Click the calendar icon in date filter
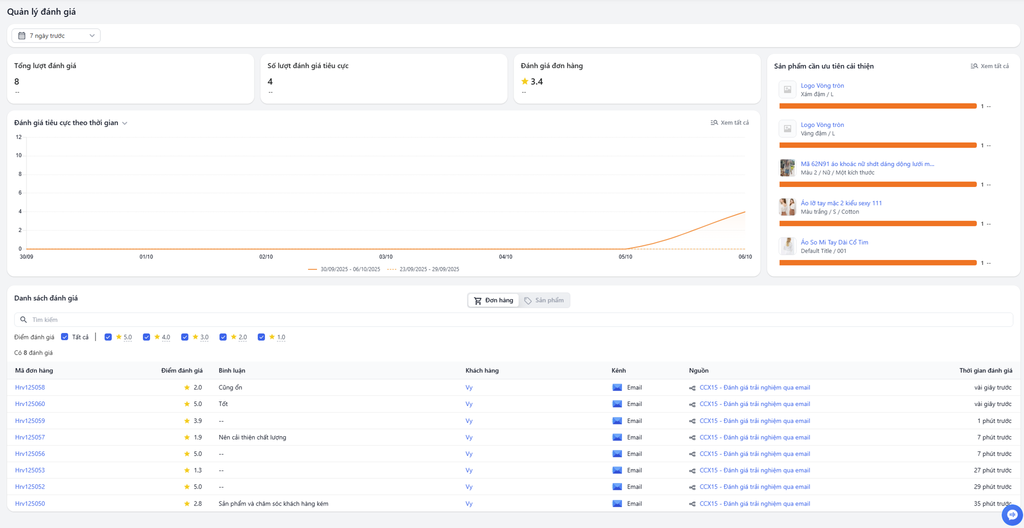The image size is (1024, 528). pos(22,36)
